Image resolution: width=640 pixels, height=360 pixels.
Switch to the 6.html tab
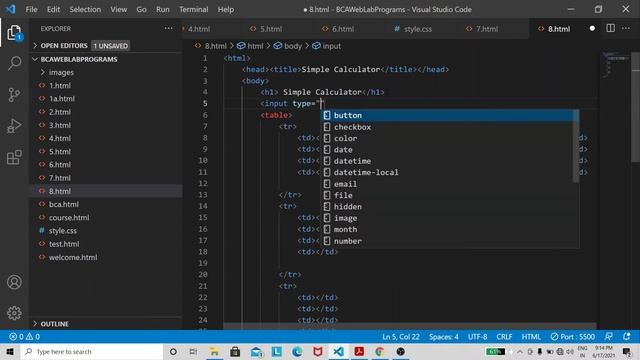click(x=338, y=29)
